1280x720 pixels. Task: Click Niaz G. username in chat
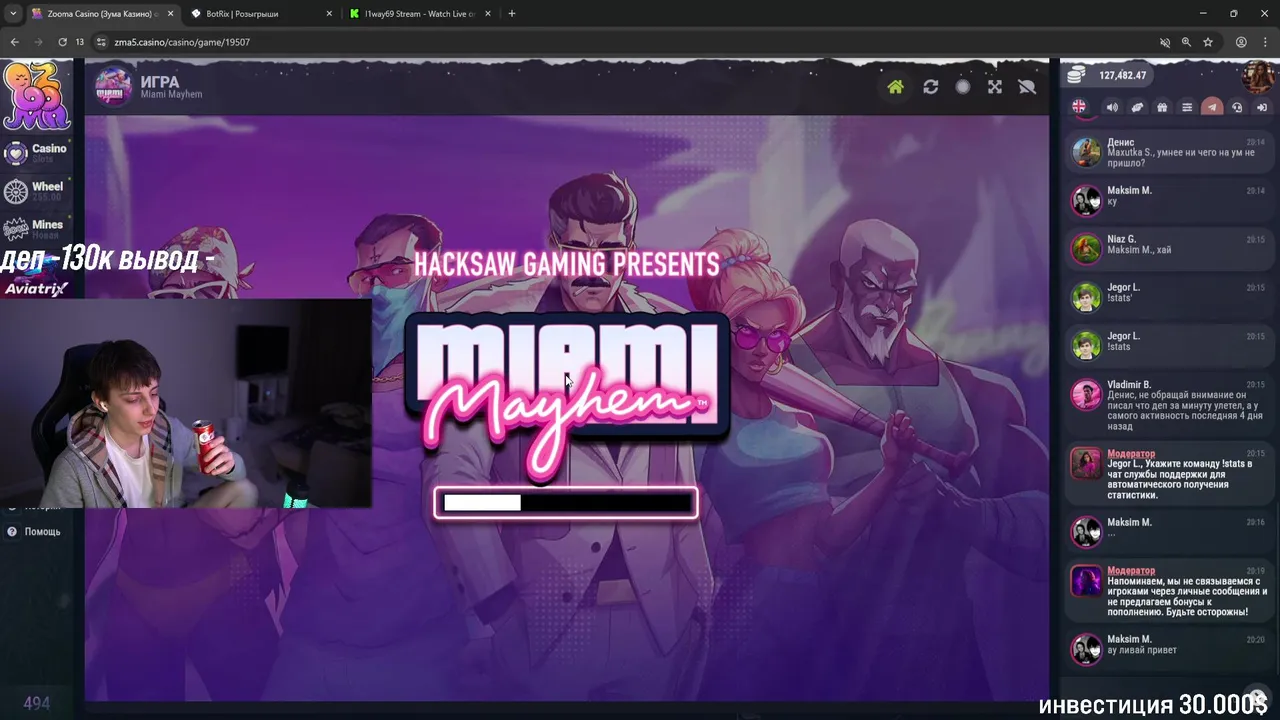click(x=1121, y=239)
